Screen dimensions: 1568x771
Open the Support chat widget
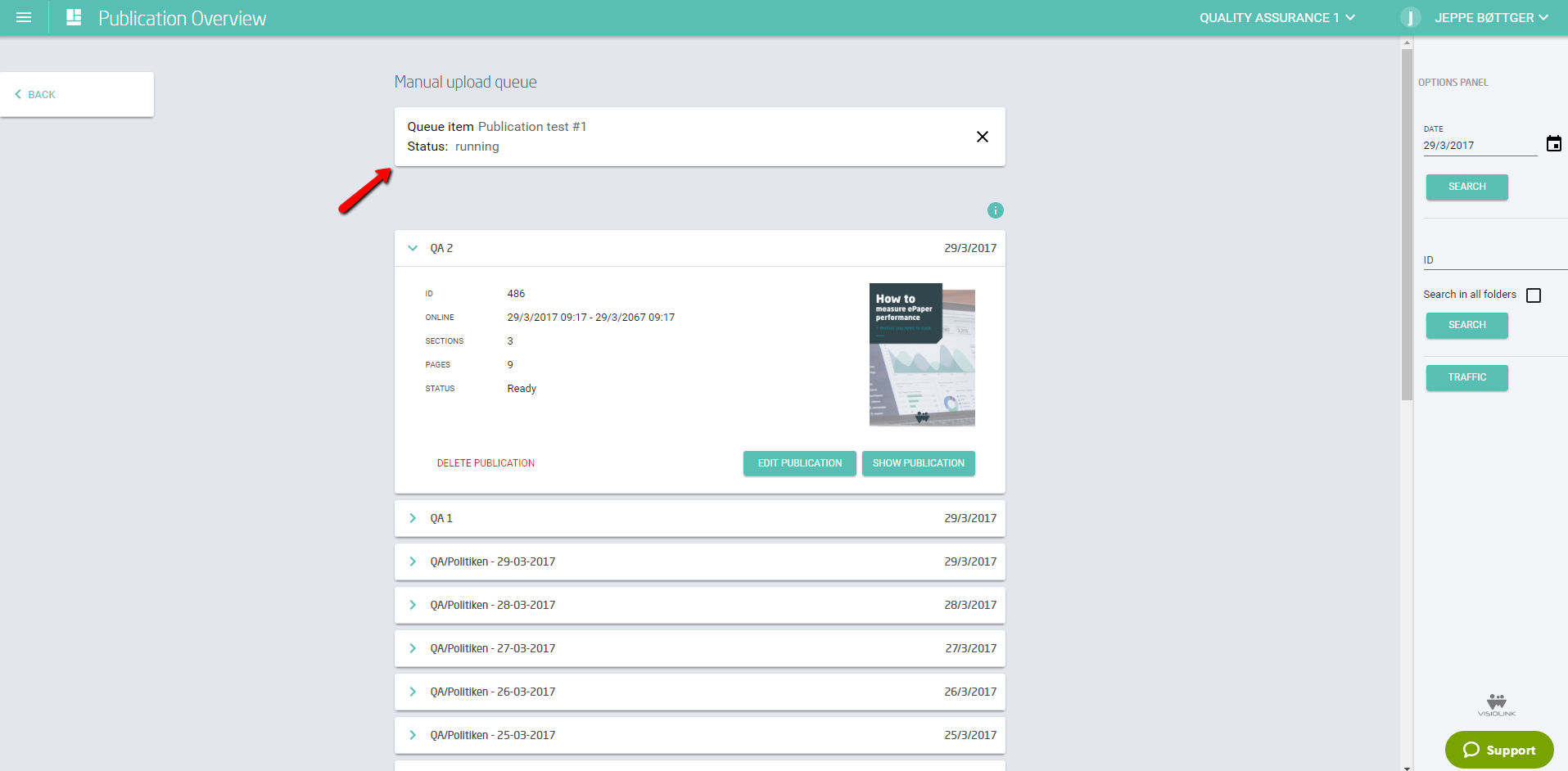pos(1498,750)
